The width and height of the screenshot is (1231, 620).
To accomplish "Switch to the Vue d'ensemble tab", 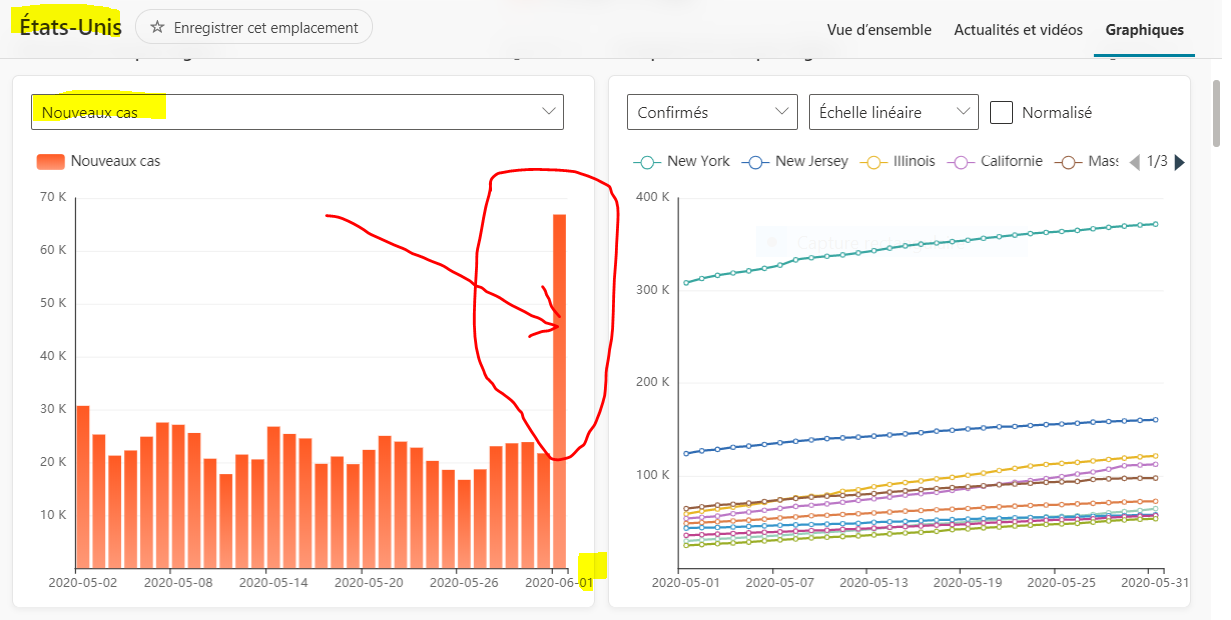I will point(879,29).
